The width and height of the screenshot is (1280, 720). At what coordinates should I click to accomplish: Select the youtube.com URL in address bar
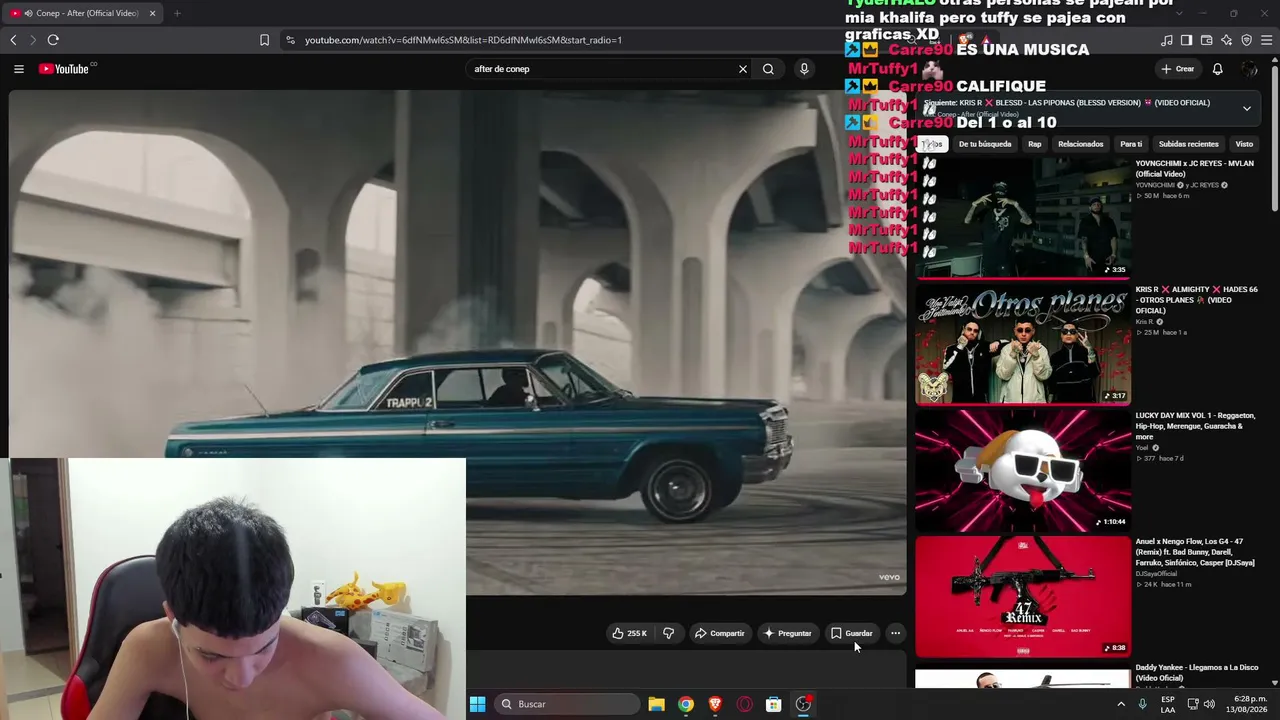(x=463, y=40)
